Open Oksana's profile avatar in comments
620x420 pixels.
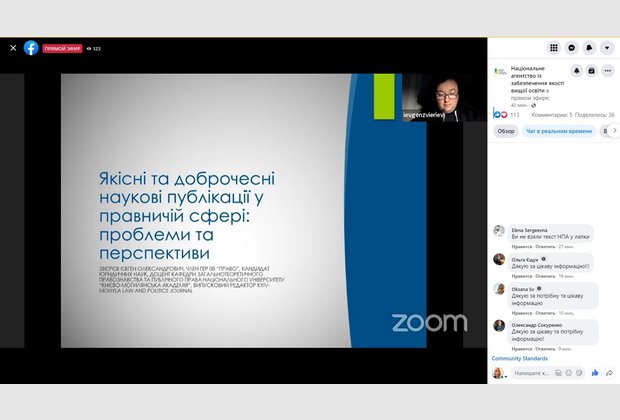pyautogui.click(x=499, y=289)
